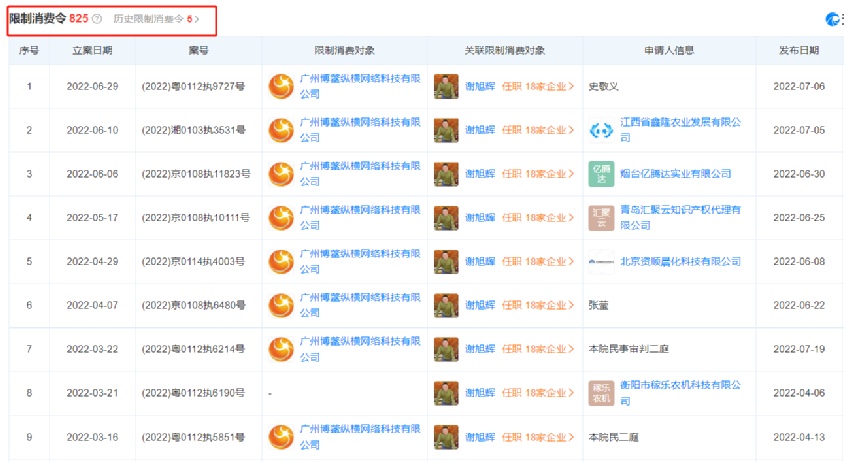Expand 任职 18家企业 in row 2
The height and width of the screenshot is (462, 844).
(x=538, y=130)
